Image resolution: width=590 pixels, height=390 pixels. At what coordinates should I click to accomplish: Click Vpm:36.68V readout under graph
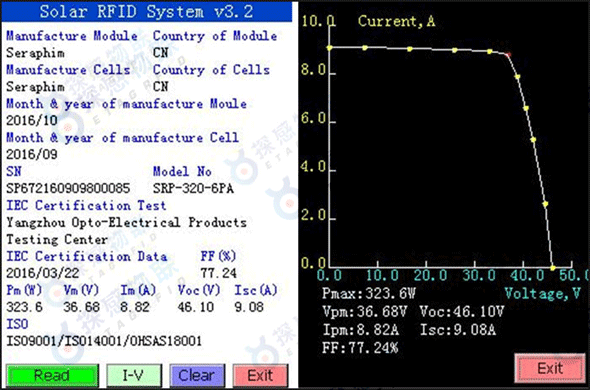(x=365, y=311)
